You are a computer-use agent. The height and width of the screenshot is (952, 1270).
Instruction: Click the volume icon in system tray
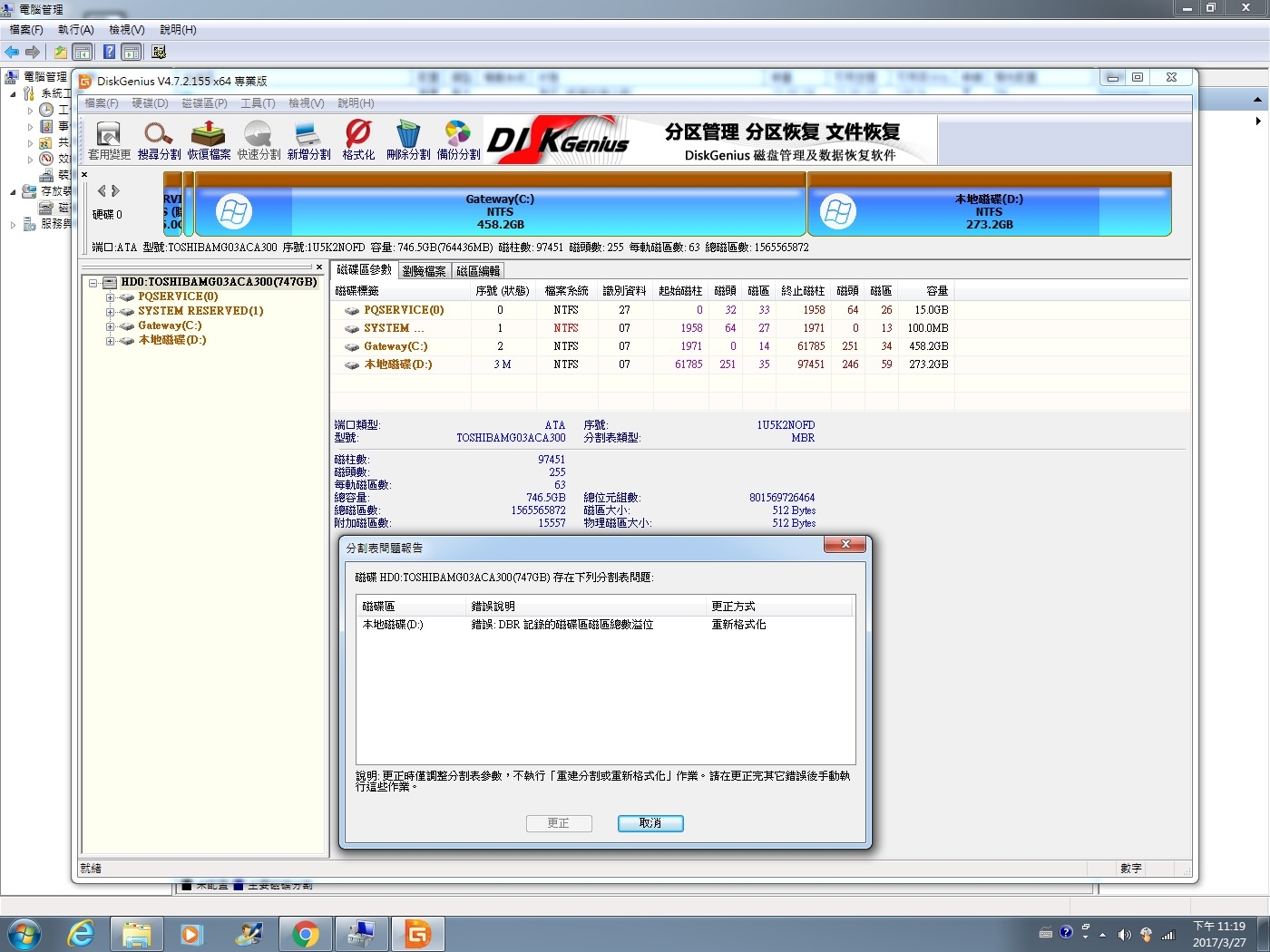tap(1124, 934)
